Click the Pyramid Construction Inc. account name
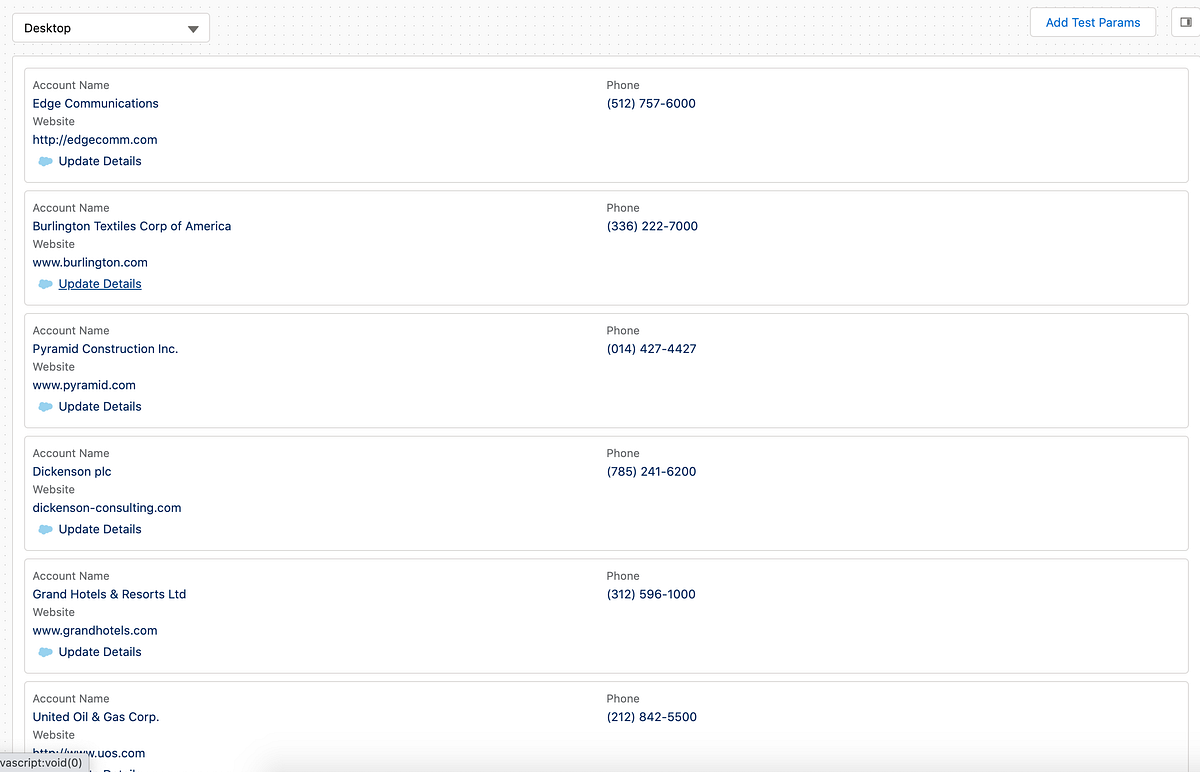Image resolution: width=1200 pixels, height=772 pixels. tap(105, 349)
